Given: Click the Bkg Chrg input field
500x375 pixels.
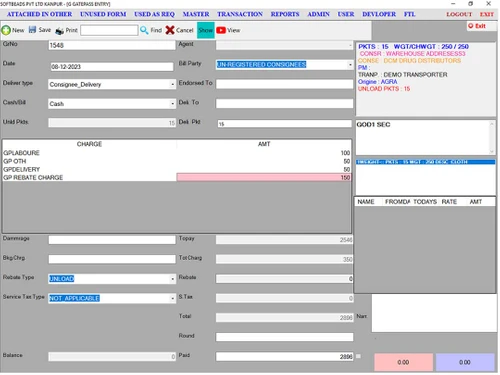Looking at the screenshot, I should point(112,259).
